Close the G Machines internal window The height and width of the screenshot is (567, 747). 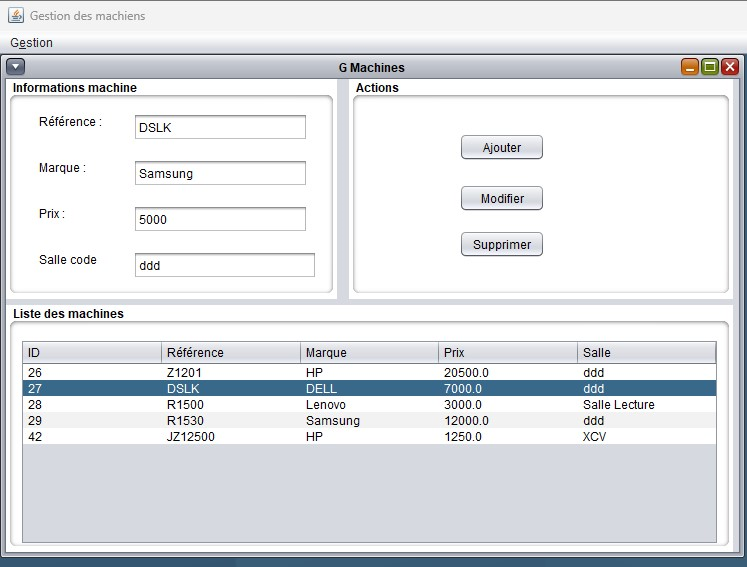(729, 67)
